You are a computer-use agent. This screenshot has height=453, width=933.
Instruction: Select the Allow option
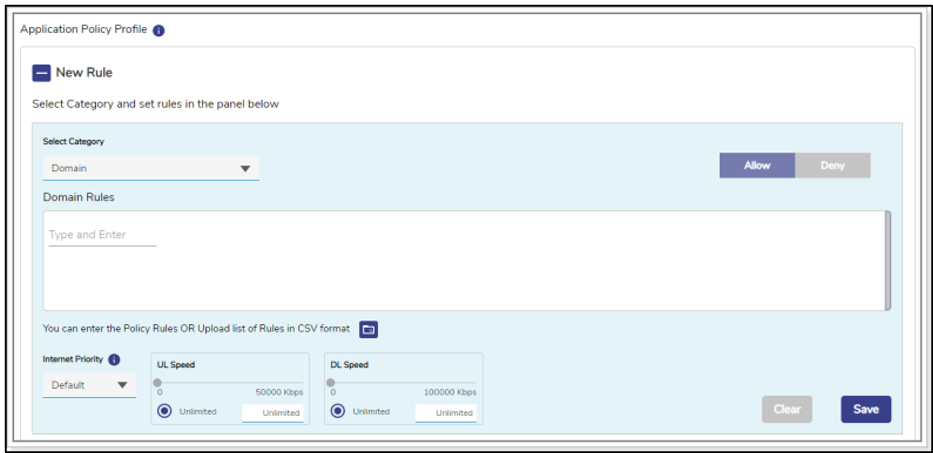coord(757,166)
